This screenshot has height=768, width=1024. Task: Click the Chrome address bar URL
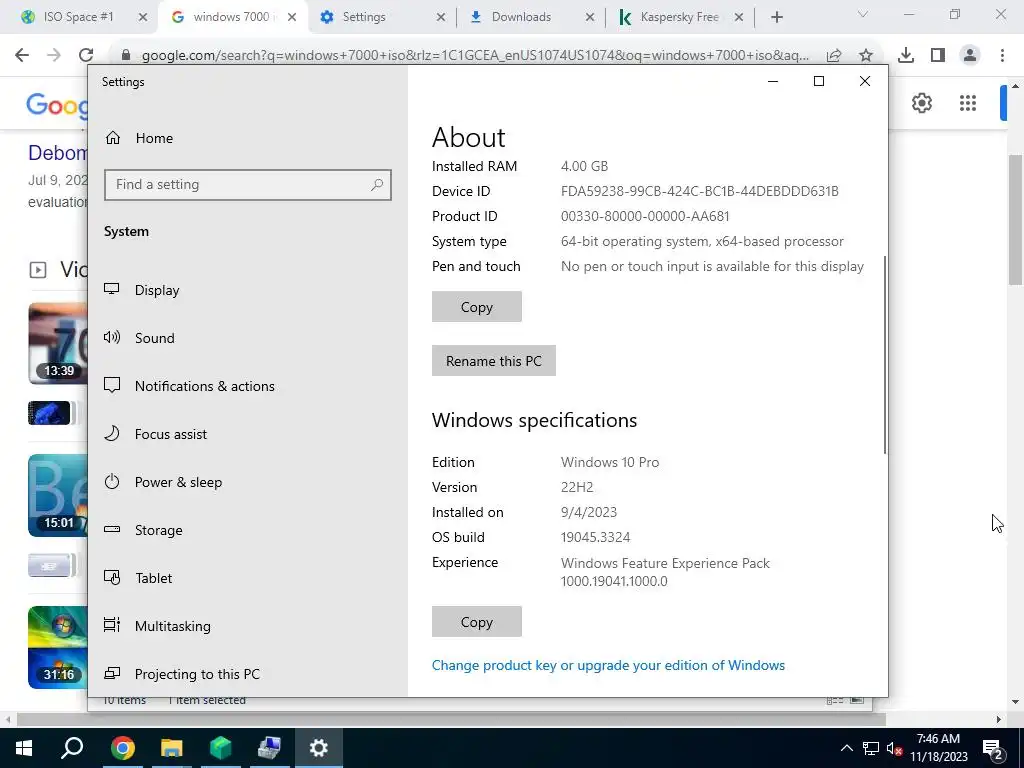point(475,55)
